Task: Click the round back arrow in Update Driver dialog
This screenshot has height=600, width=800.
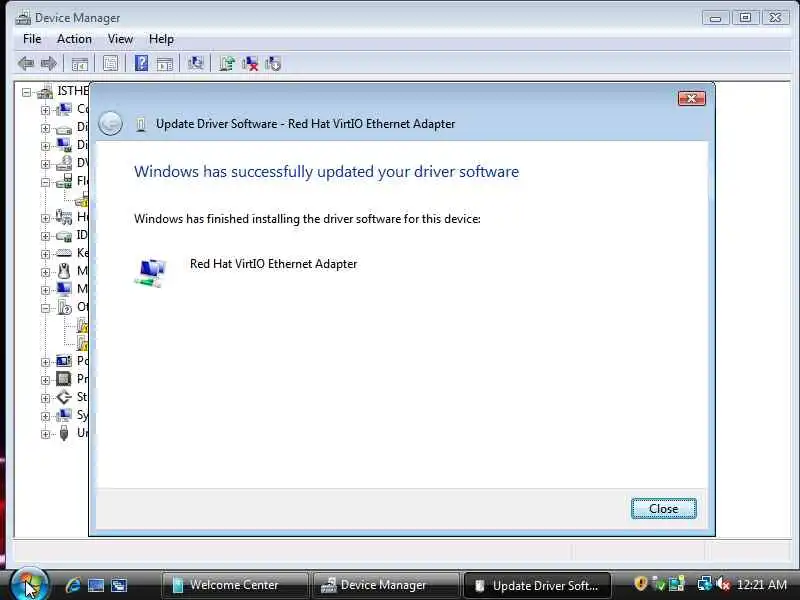Action: pyautogui.click(x=110, y=123)
